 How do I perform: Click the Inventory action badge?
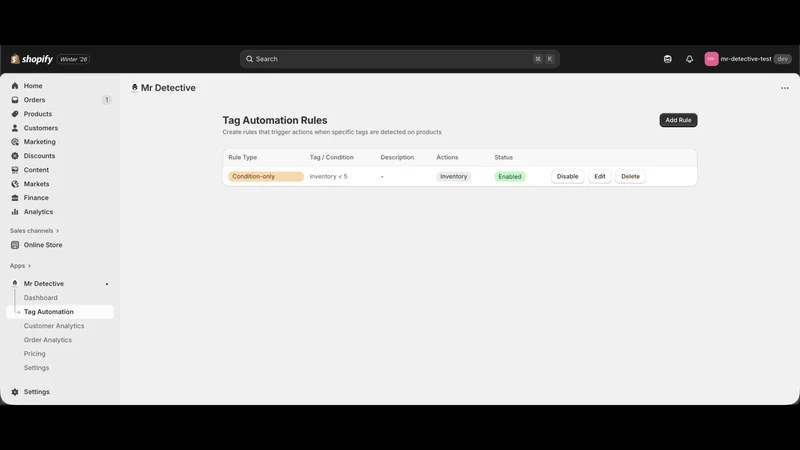tap(454, 177)
